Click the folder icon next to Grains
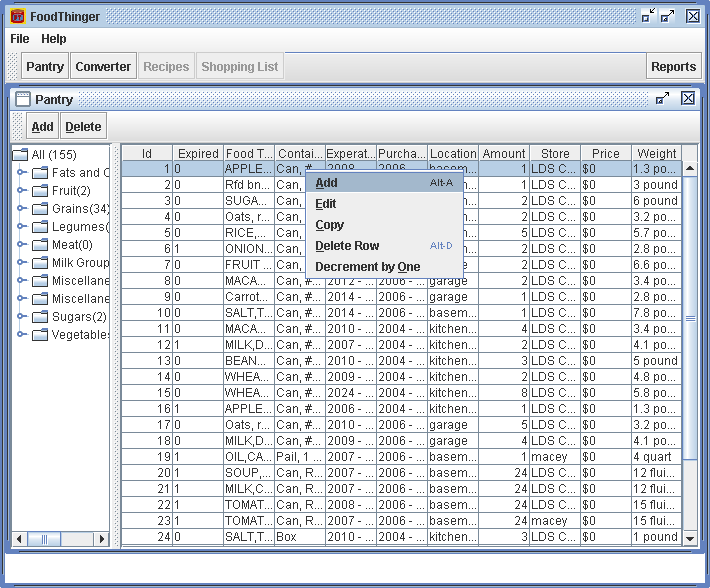Image resolution: width=710 pixels, height=588 pixels. (40, 209)
